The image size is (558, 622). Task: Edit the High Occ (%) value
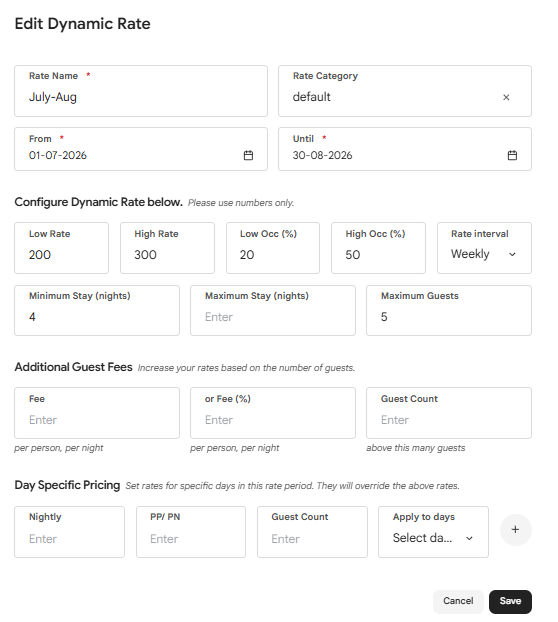coord(378,248)
